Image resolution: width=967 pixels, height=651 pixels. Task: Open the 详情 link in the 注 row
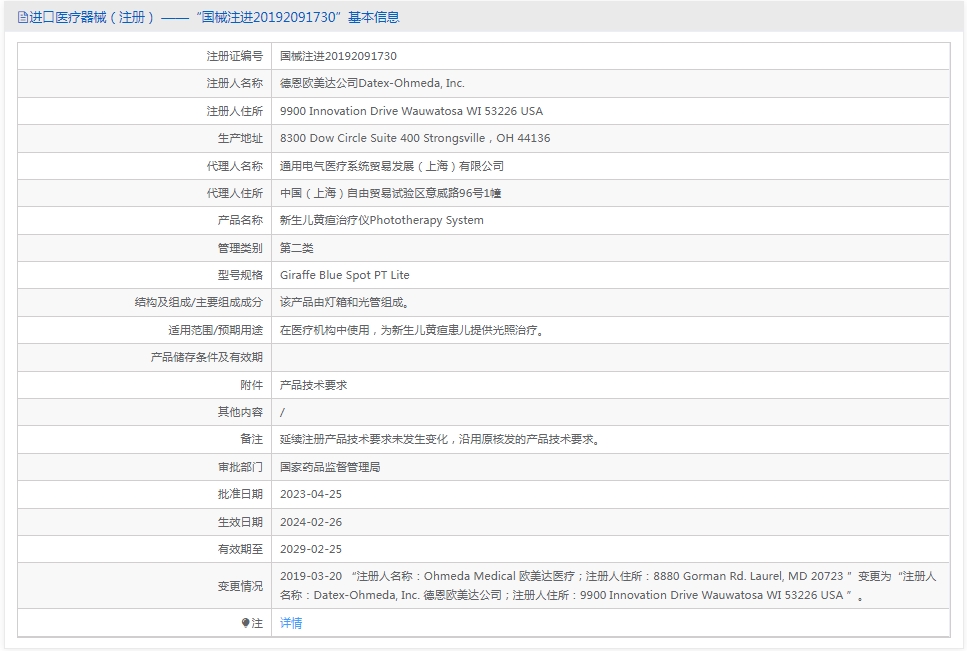tap(290, 623)
